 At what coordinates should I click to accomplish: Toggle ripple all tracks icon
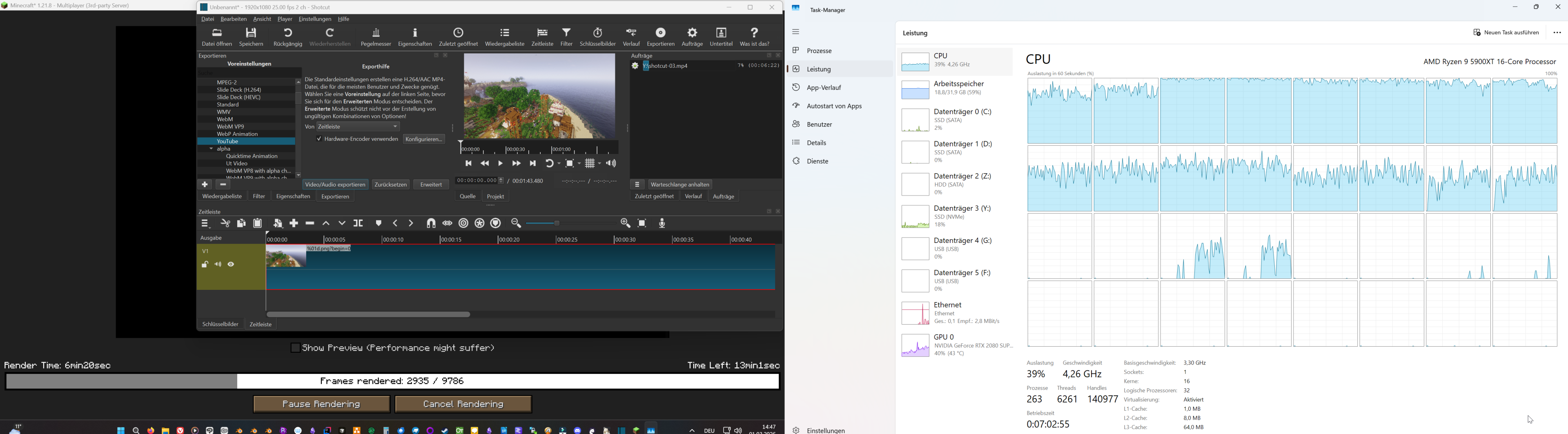coord(480,223)
